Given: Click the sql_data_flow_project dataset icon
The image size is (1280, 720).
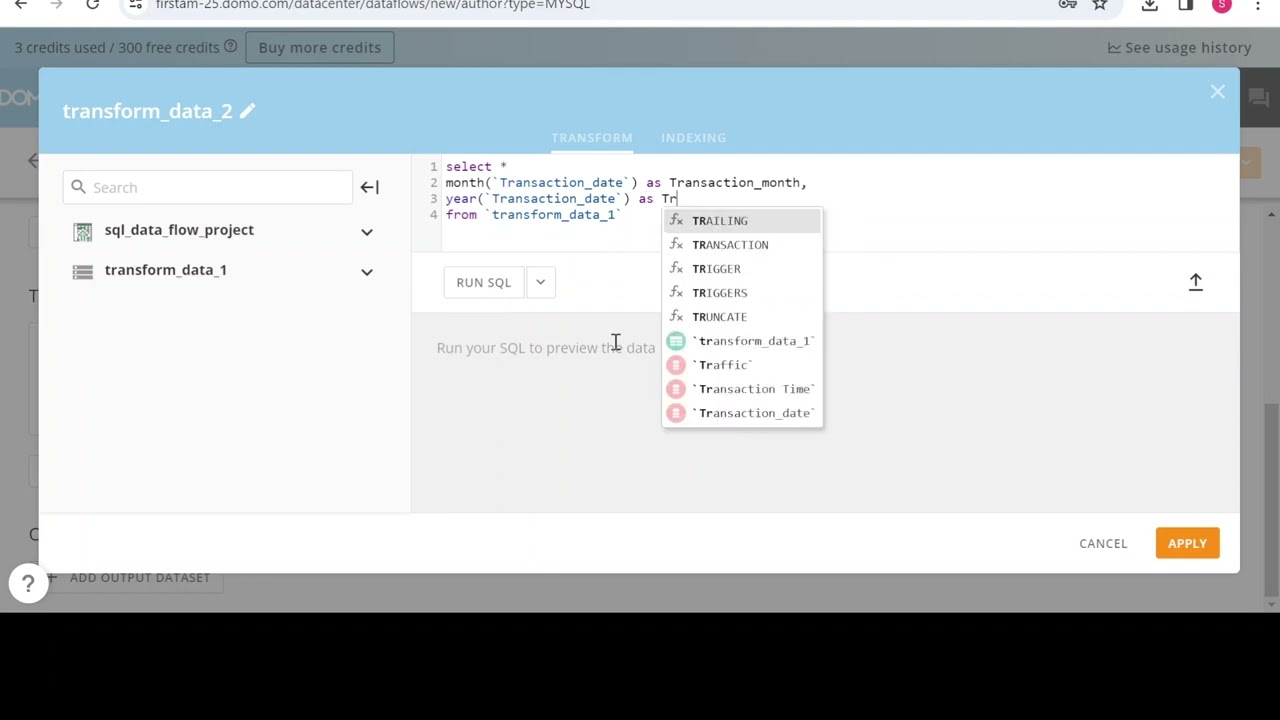Looking at the screenshot, I should (x=83, y=231).
